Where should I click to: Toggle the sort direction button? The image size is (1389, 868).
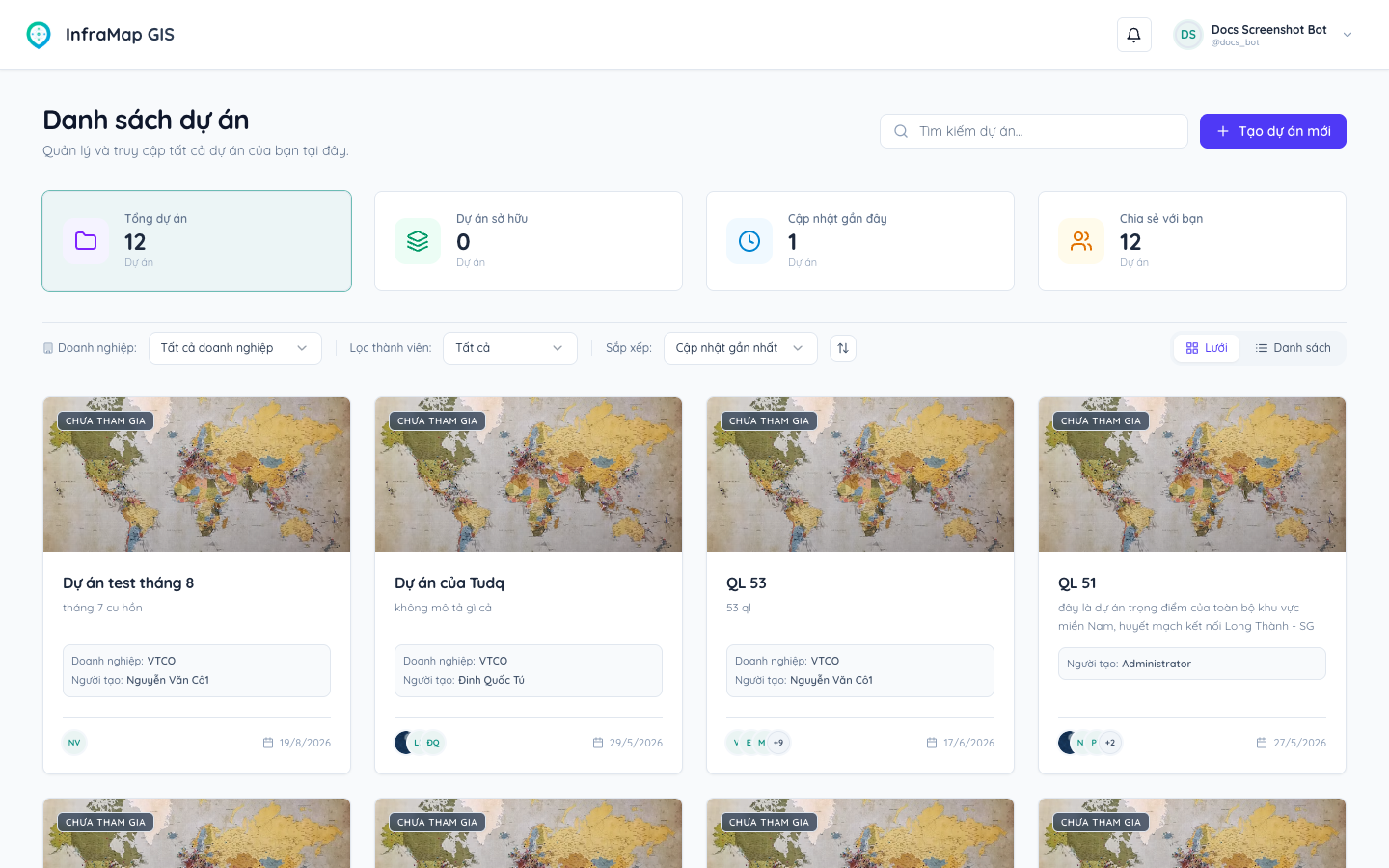point(843,348)
